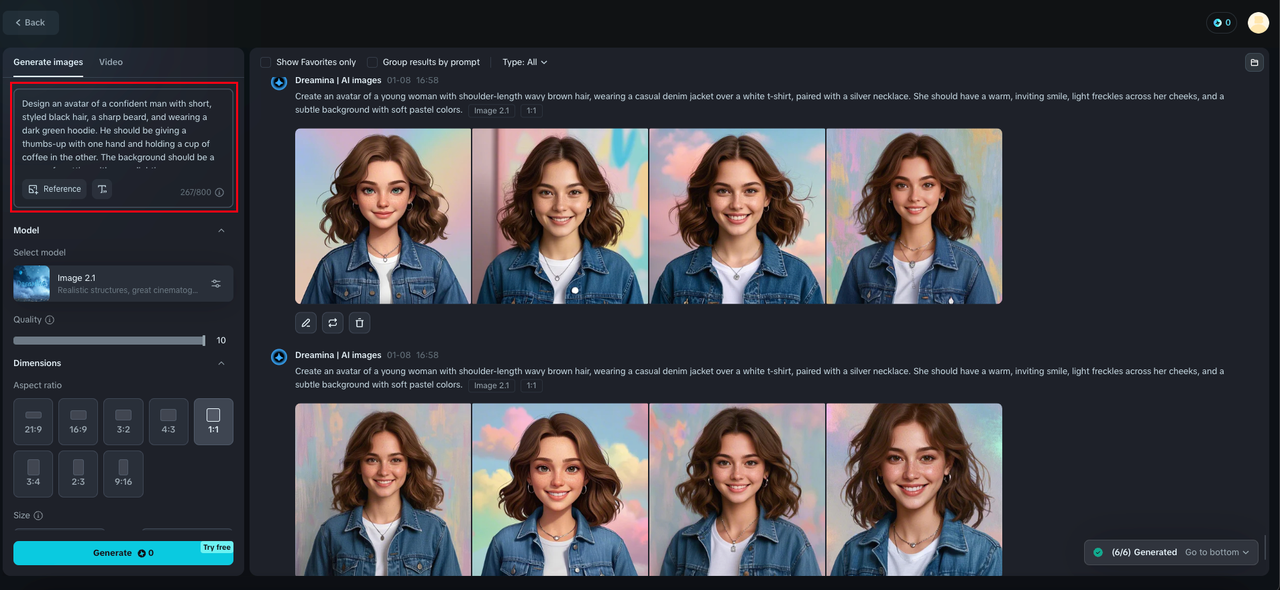Click the delete trash icon under first result
1280x590 pixels.
click(360, 323)
